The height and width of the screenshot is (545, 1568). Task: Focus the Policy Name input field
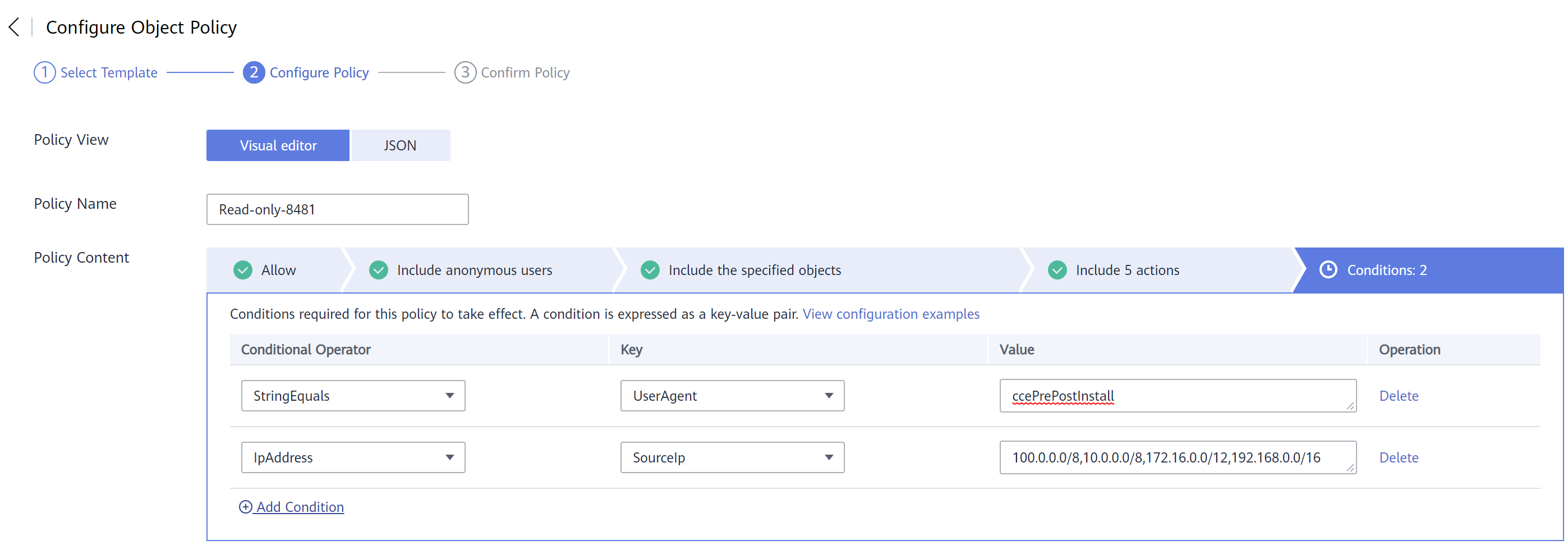(337, 209)
